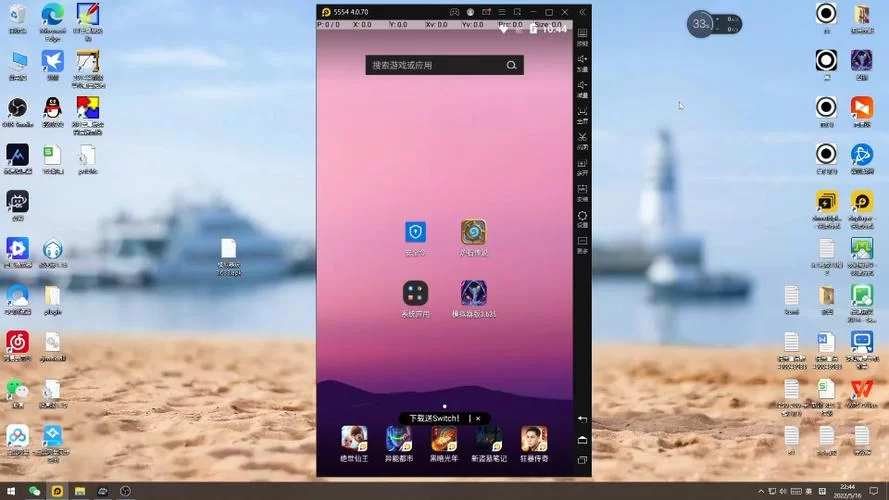Launch the 新盗墓笔记 game in the dock
This screenshot has height=500, width=889.
click(489, 438)
